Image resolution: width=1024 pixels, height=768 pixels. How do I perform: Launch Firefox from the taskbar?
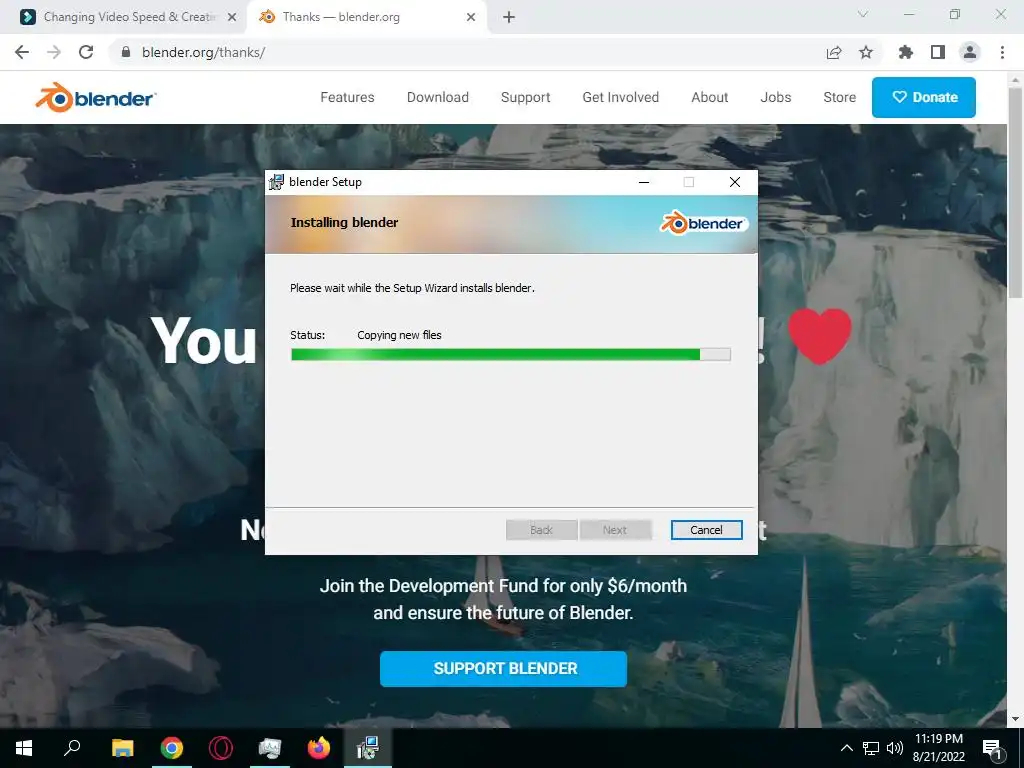pos(319,748)
